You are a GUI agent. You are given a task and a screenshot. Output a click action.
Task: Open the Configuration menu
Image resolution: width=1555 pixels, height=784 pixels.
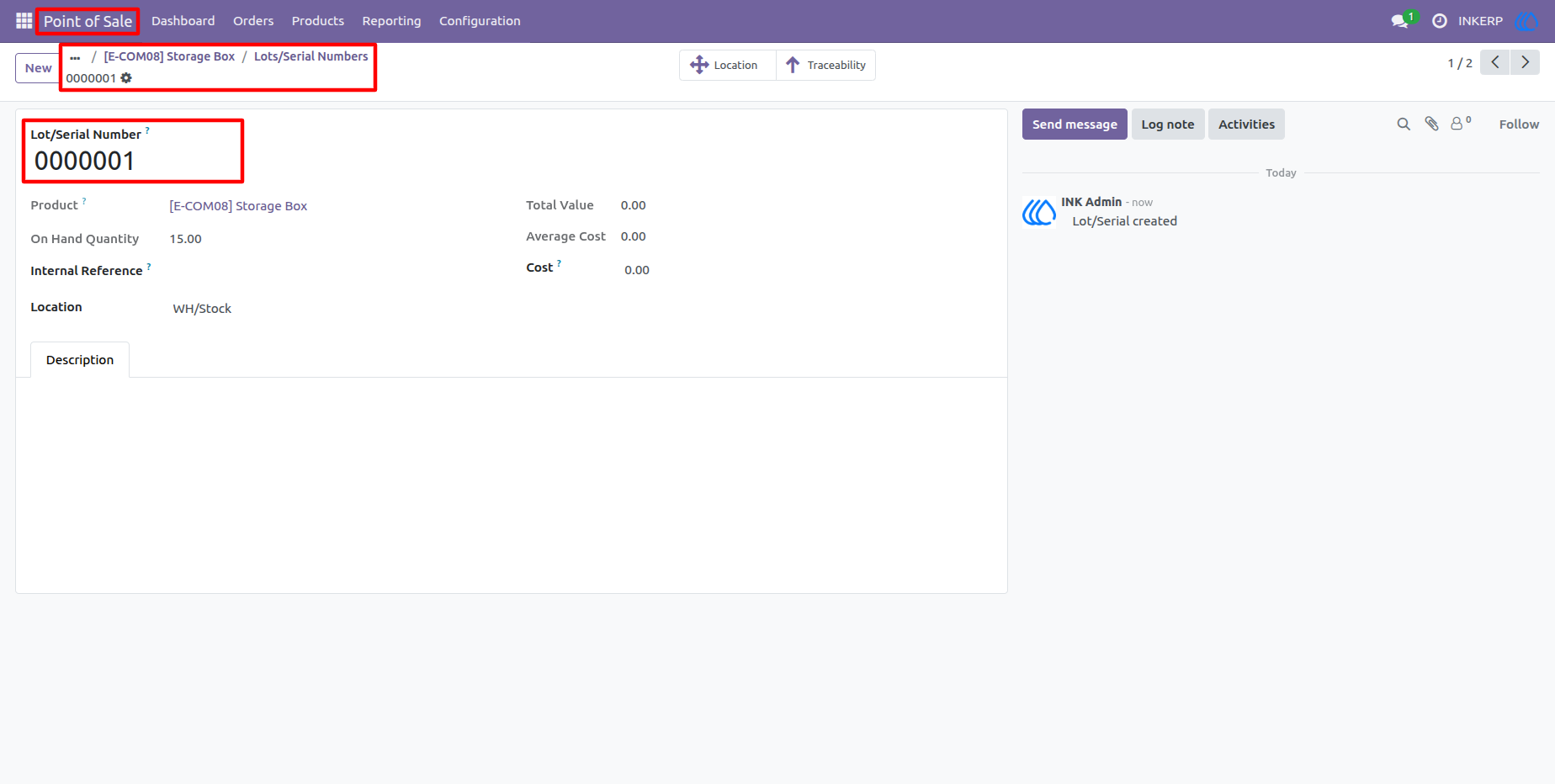tap(480, 21)
